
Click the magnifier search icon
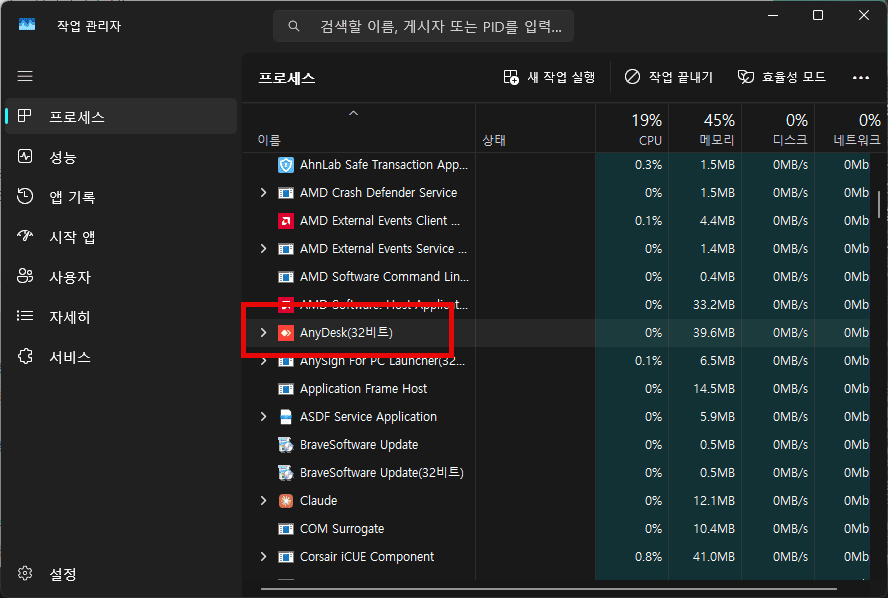293,26
